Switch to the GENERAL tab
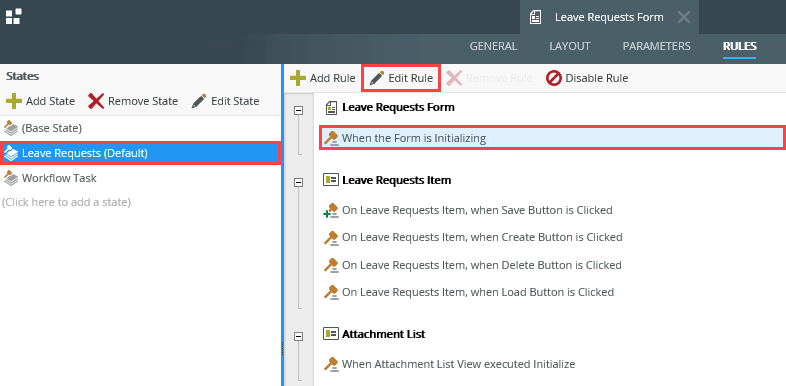Viewport: 786px width, 386px height. (x=493, y=46)
